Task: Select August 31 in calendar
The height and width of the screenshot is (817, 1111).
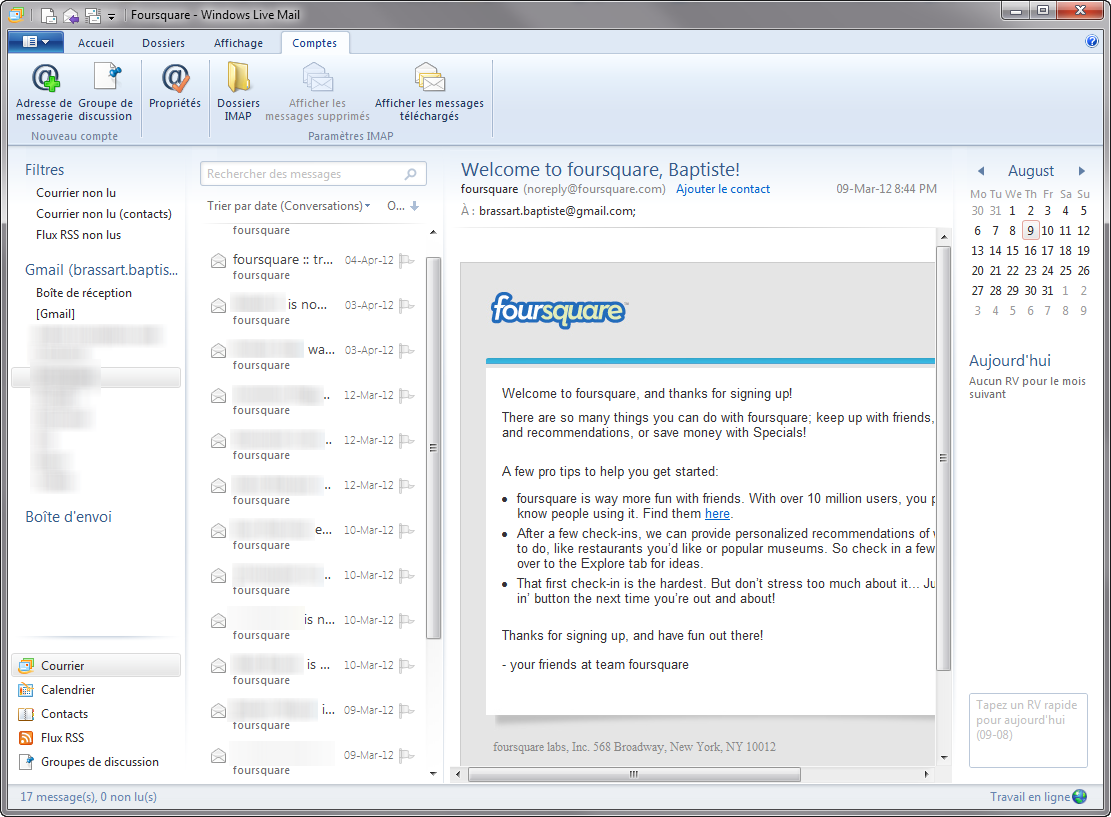Action: 1047,291
